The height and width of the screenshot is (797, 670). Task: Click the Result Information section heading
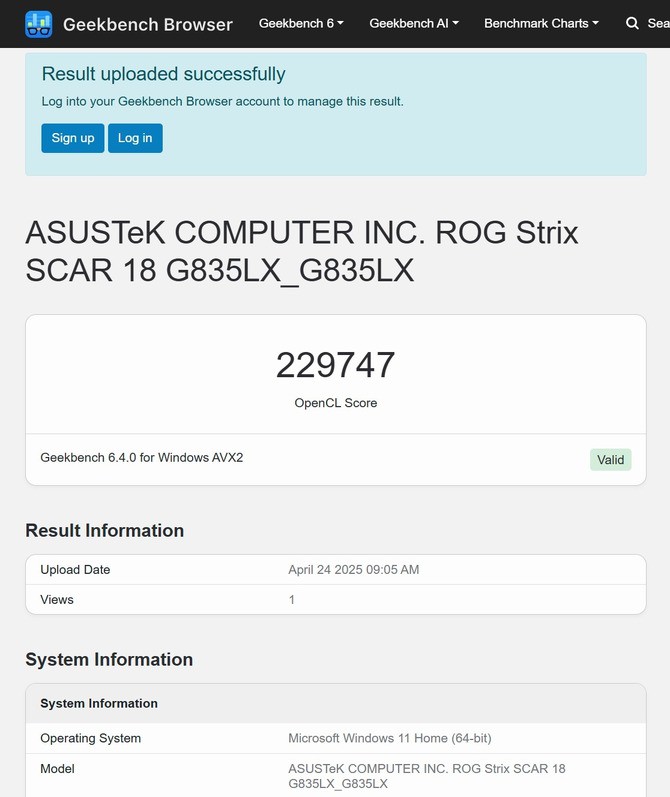pos(104,531)
